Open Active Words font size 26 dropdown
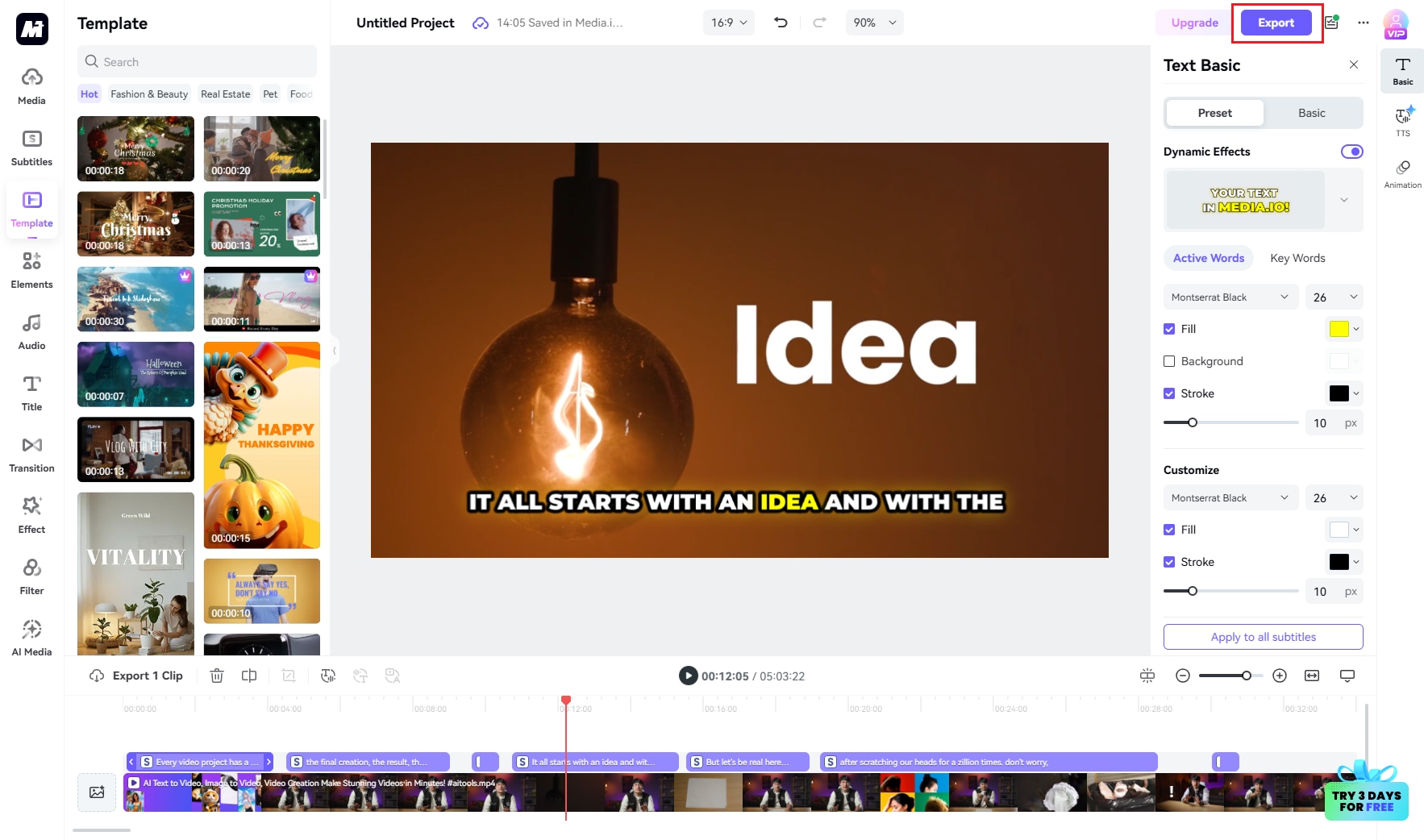 [x=1334, y=297]
